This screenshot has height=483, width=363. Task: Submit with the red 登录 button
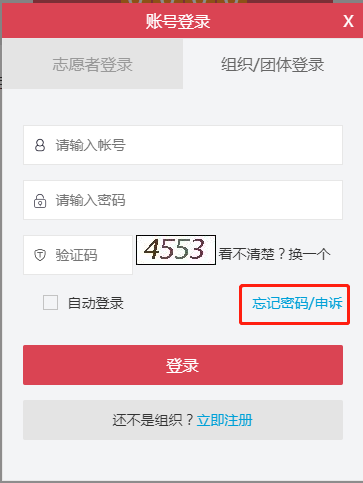coord(183,365)
